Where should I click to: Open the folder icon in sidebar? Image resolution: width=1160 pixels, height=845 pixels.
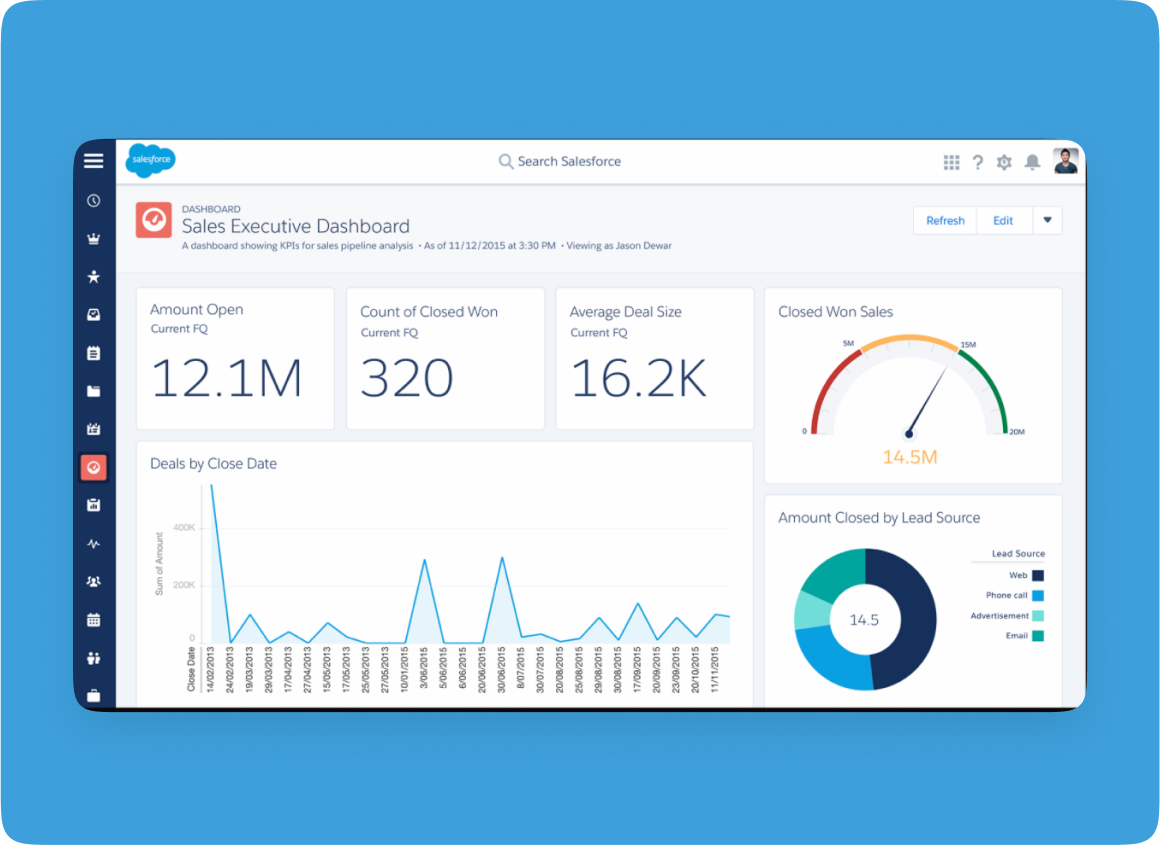tap(94, 391)
